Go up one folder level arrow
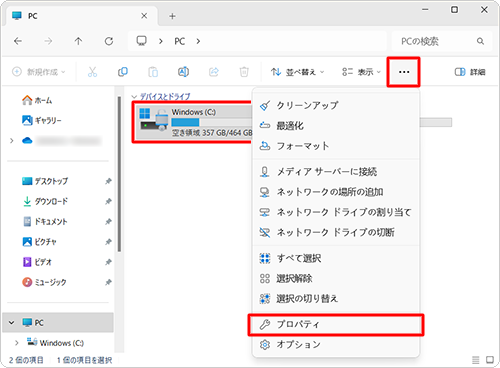Screen dimensions: 500x368 tap(78, 41)
